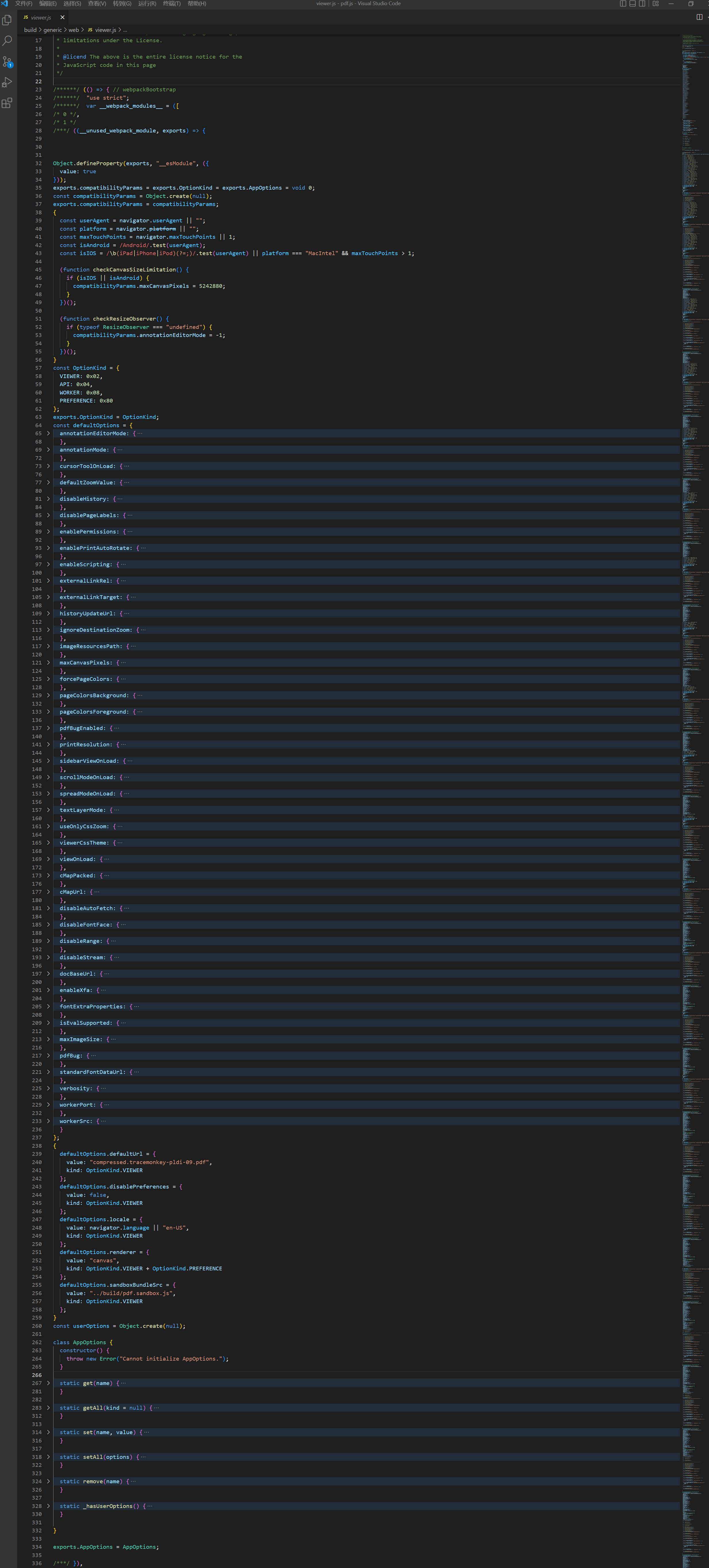Click the 'exports.AppOptions = AppOptions;' line
The height and width of the screenshot is (1568, 709).
(106, 1547)
